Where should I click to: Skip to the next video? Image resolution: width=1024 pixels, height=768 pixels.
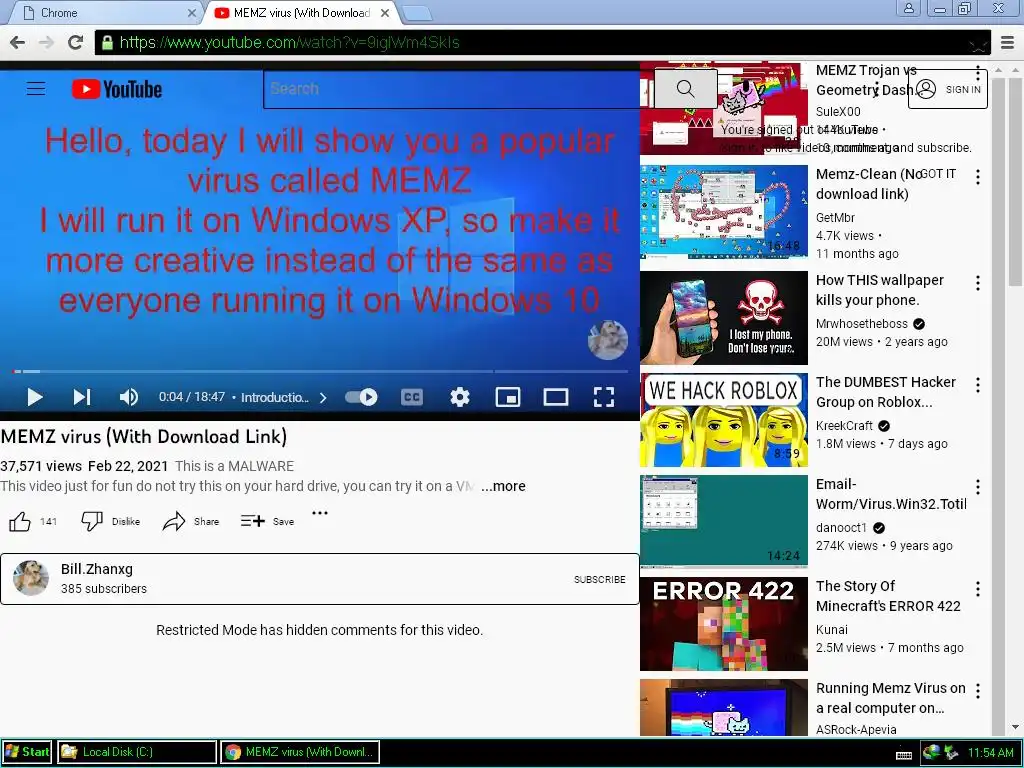click(x=82, y=397)
